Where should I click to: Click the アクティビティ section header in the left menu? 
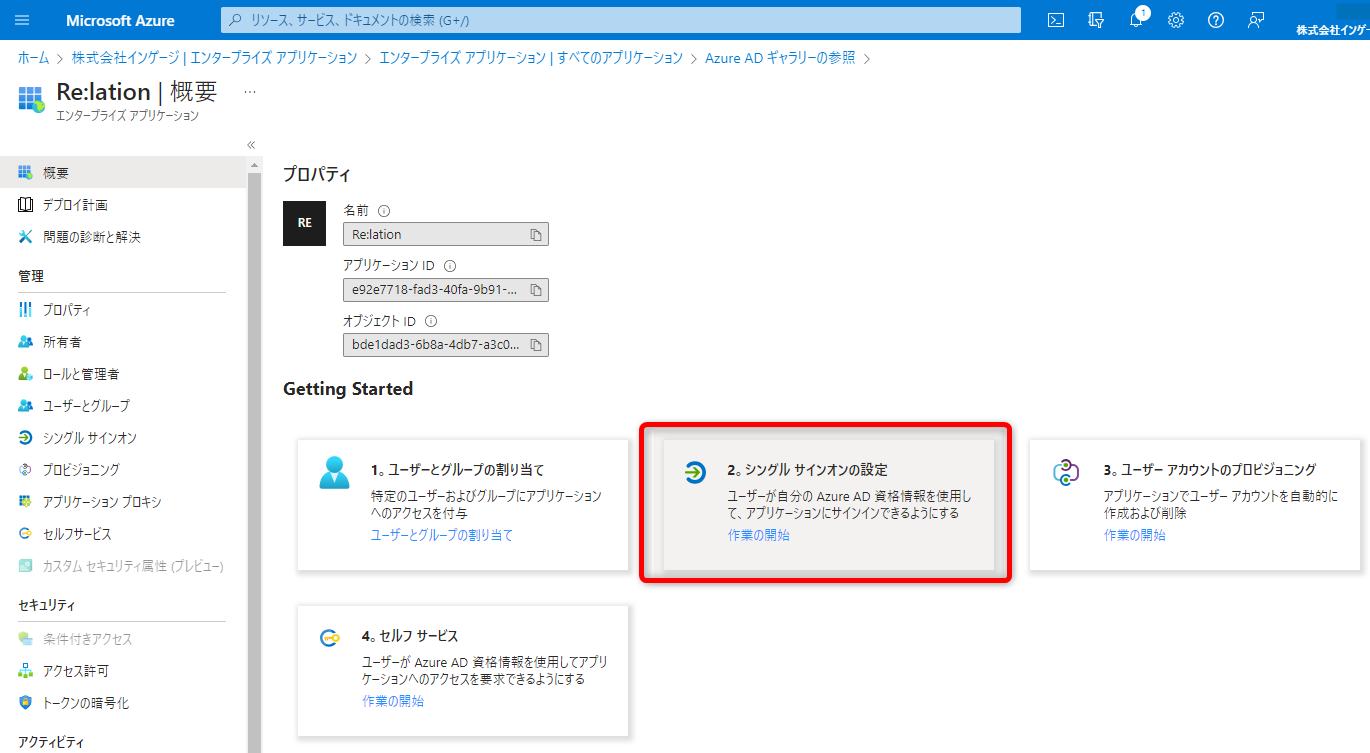click(51, 743)
